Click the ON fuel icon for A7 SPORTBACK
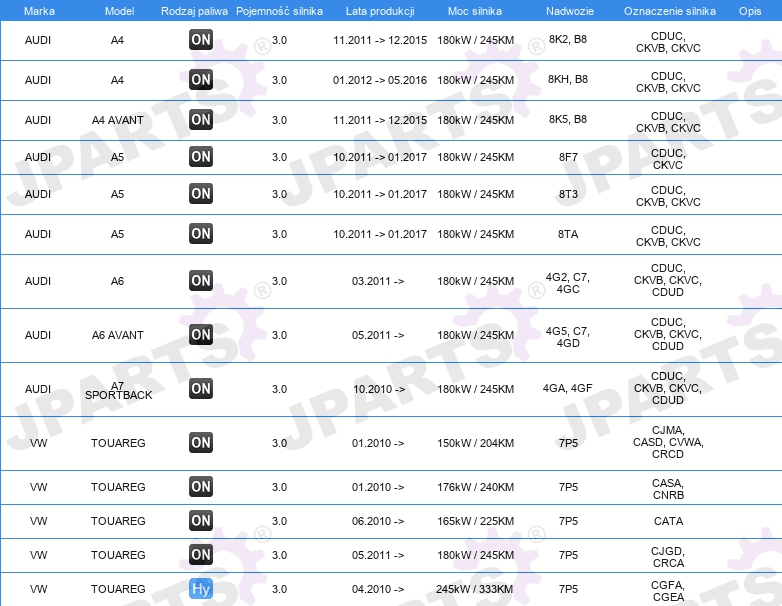Image resolution: width=782 pixels, height=606 pixels. [x=201, y=389]
